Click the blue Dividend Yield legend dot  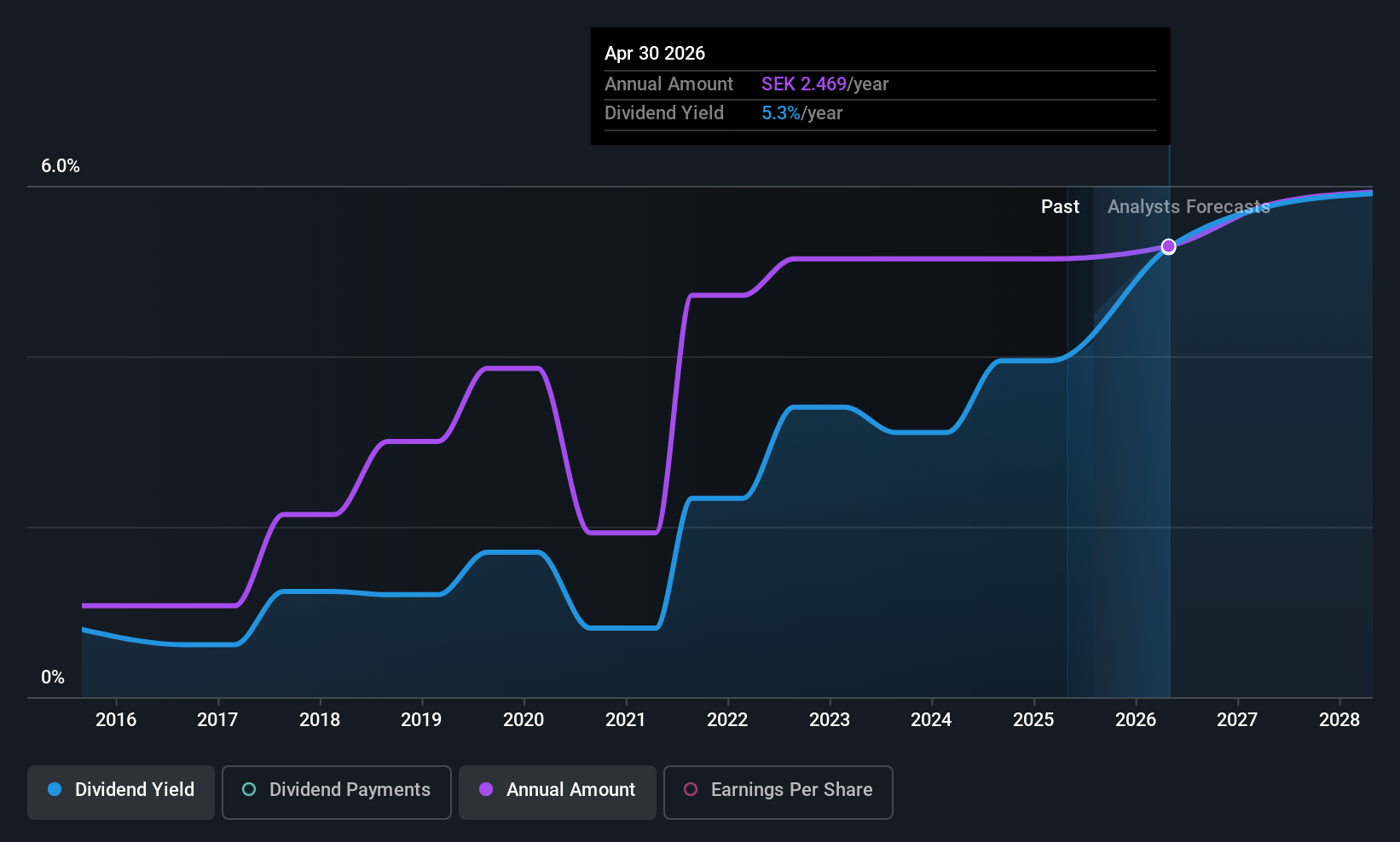click(55, 789)
